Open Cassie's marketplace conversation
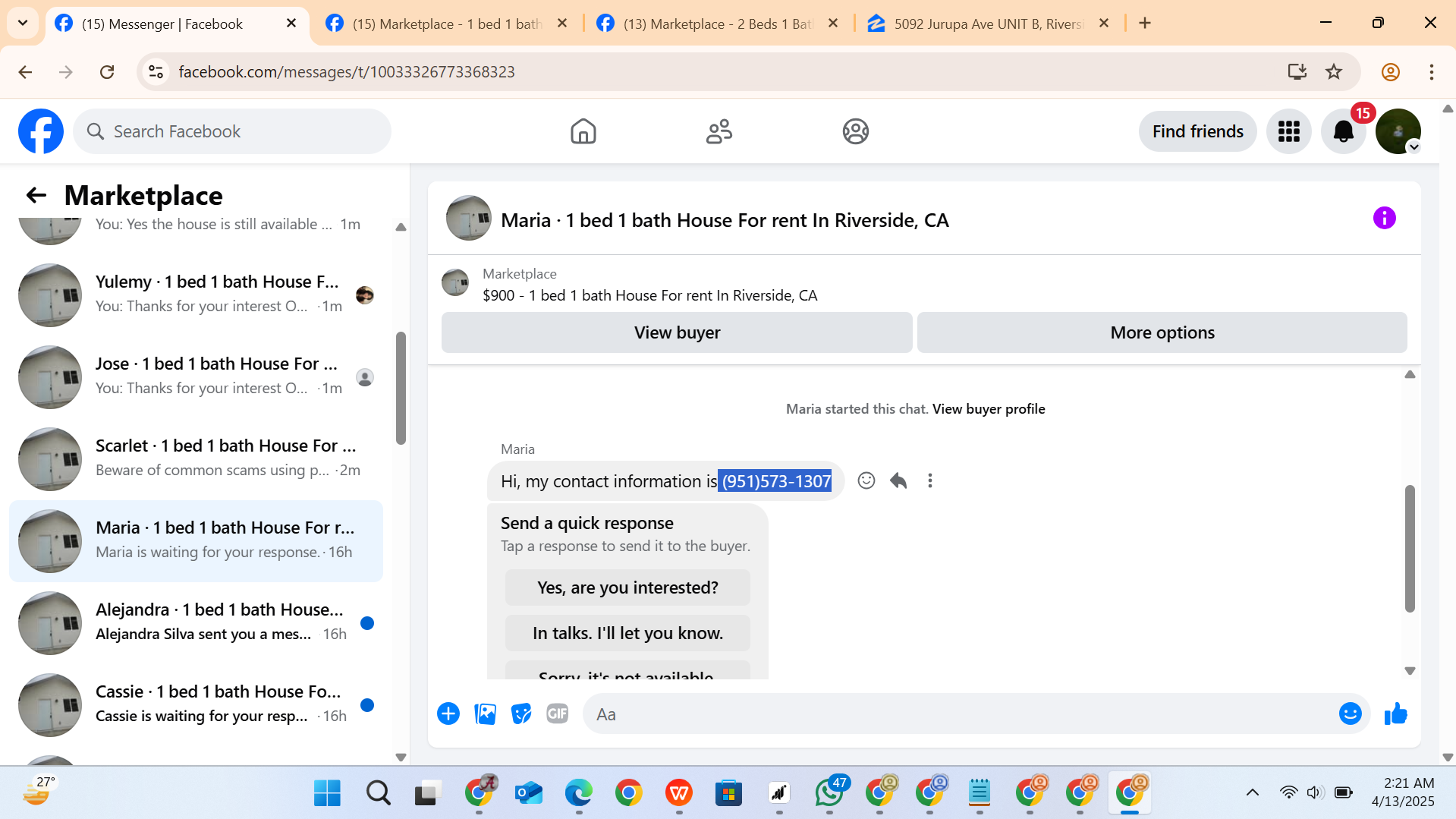1456x819 pixels. coord(197,704)
